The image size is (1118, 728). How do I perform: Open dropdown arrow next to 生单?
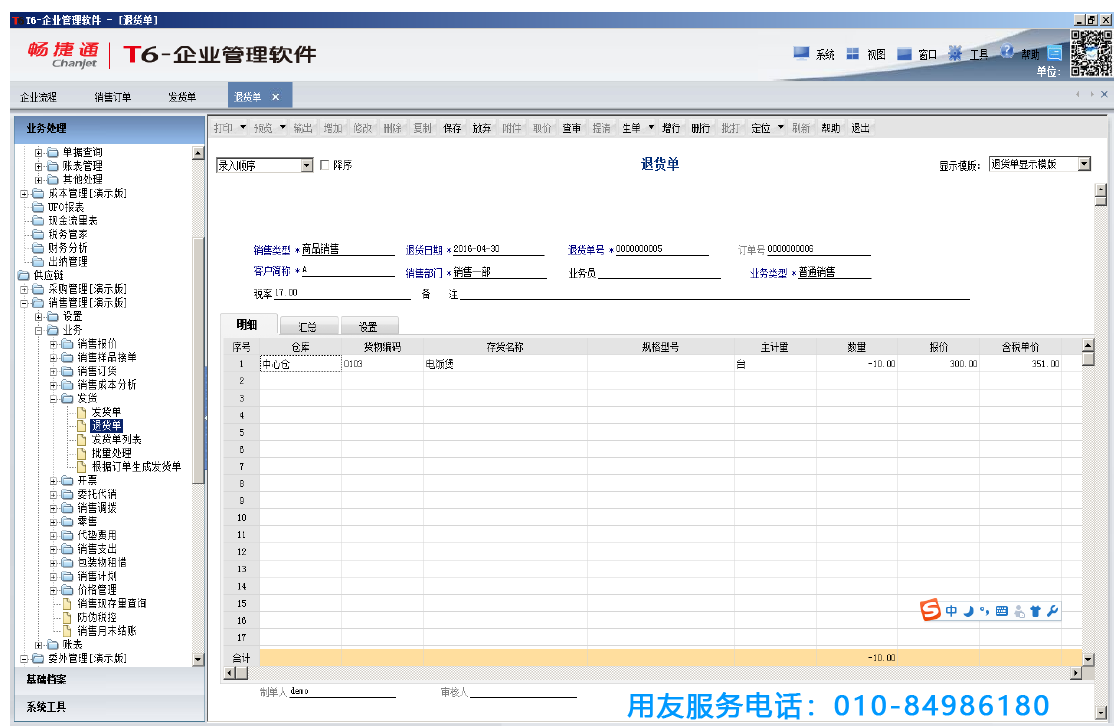(651, 128)
